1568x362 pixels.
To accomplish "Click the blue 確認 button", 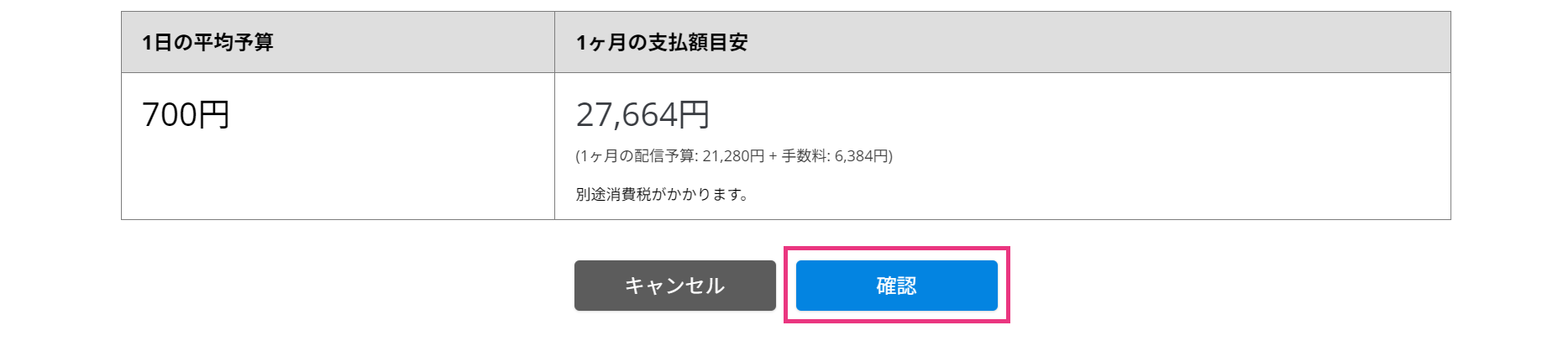I will point(896,286).
